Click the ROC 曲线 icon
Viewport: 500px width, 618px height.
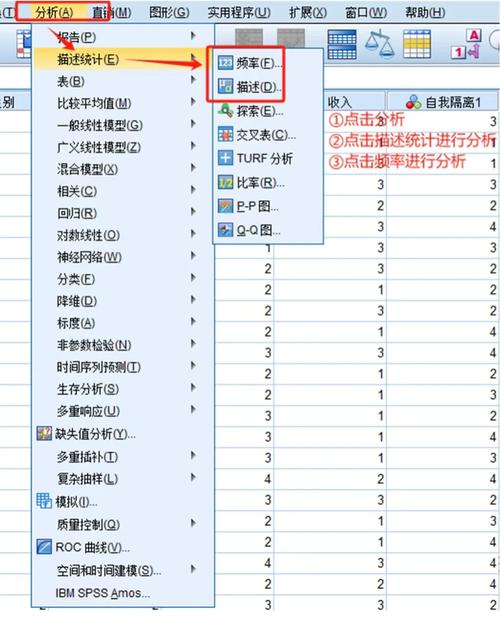click(44, 547)
